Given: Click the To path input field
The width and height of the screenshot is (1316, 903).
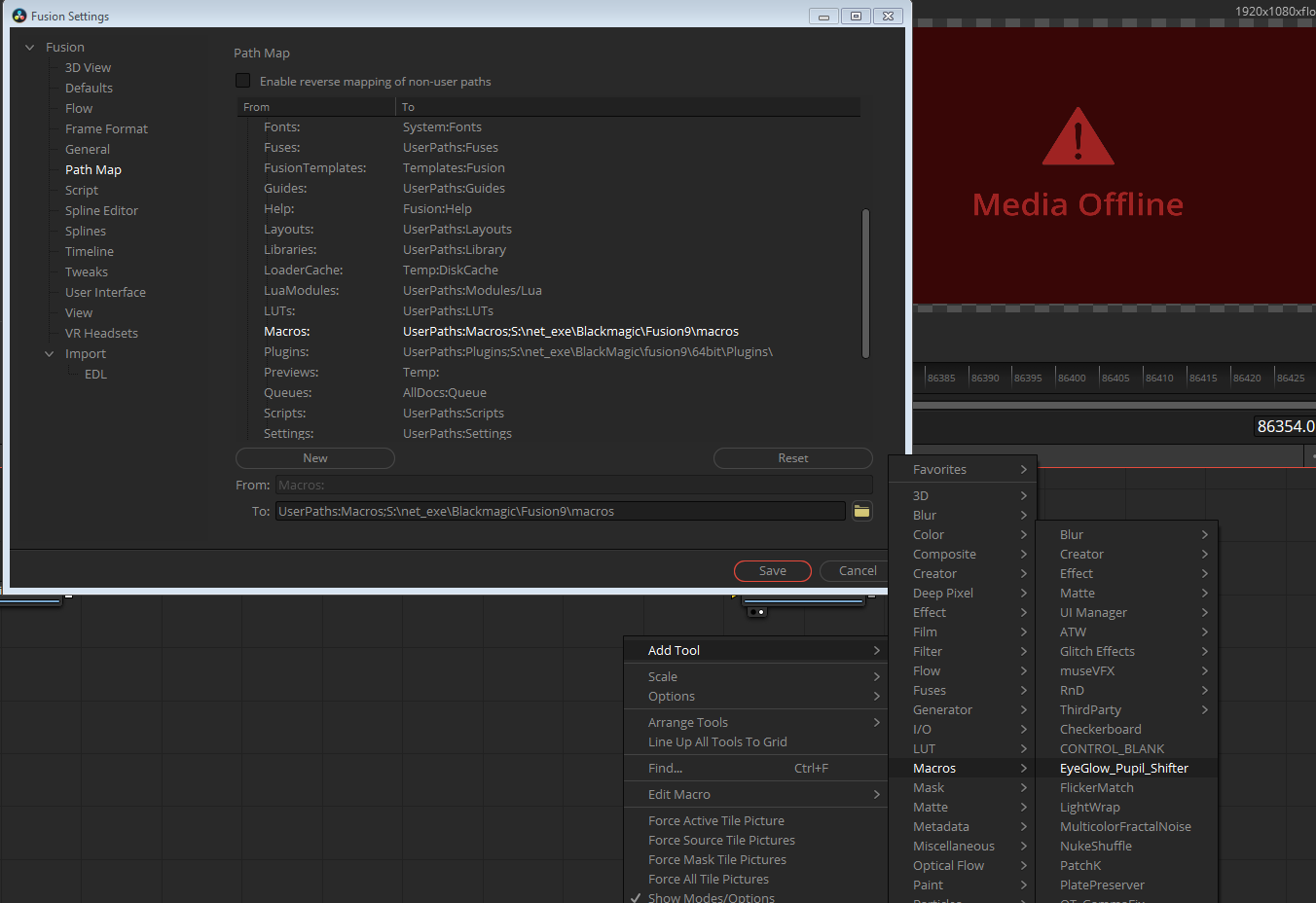Looking at the screenshot, I should click(561, 511).
